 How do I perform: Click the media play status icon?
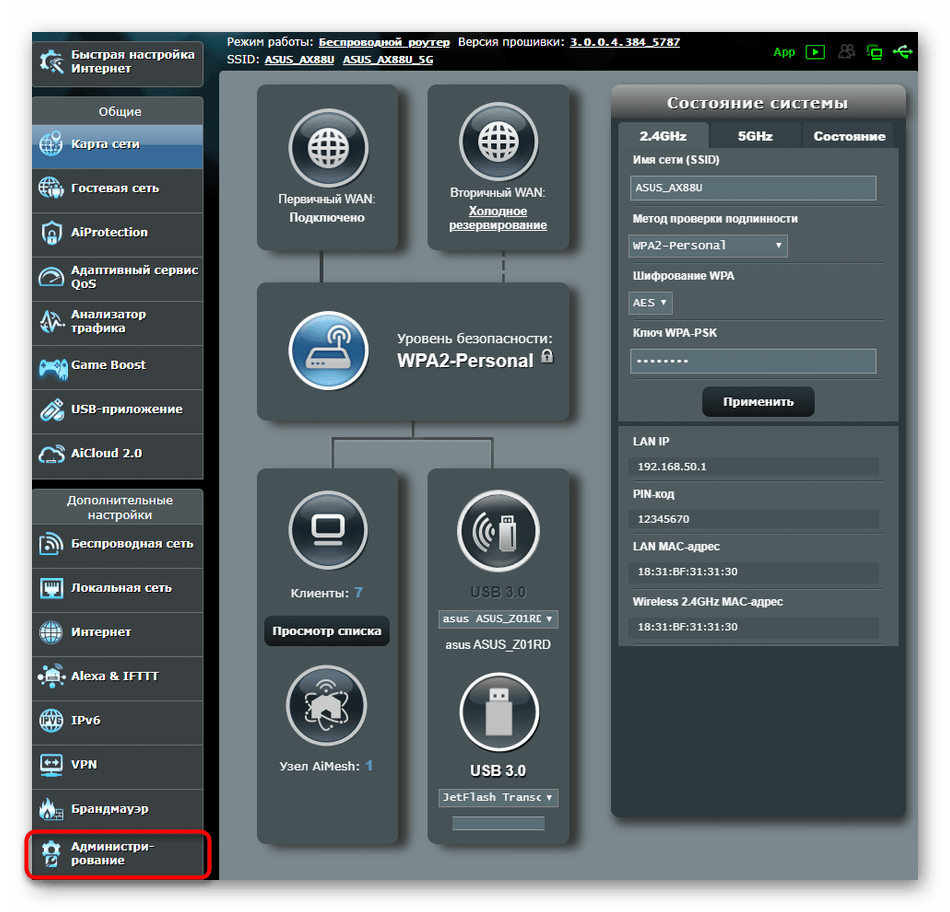(815, 52)
